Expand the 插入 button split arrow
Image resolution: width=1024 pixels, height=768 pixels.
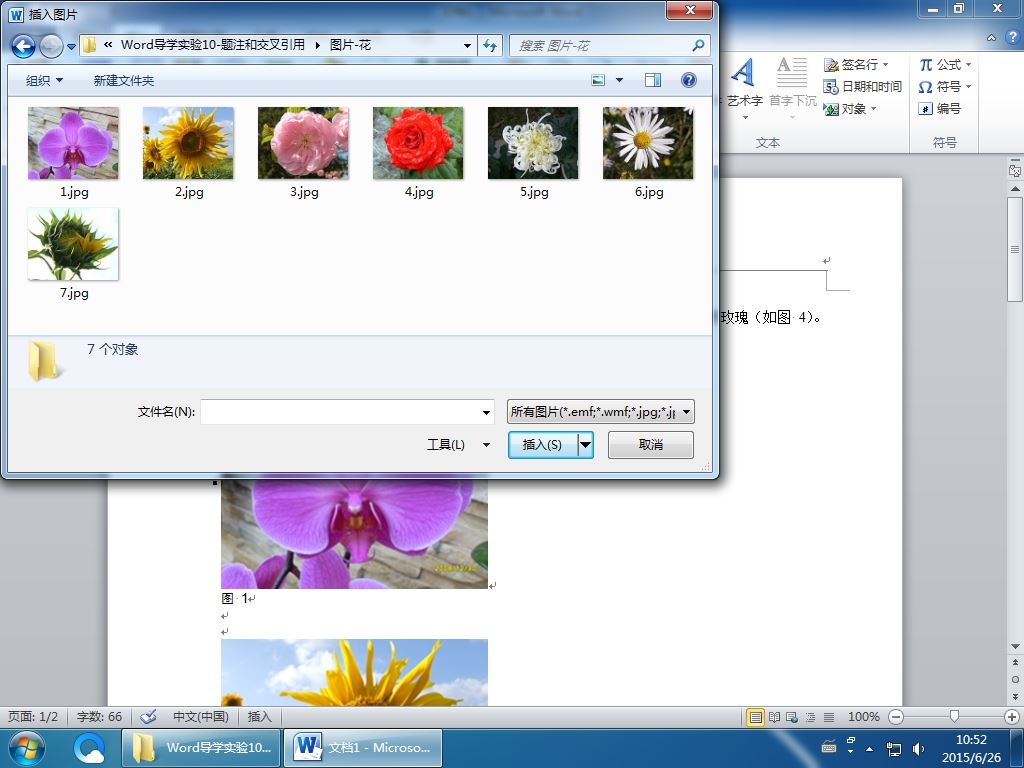click(x=586, y=445)
